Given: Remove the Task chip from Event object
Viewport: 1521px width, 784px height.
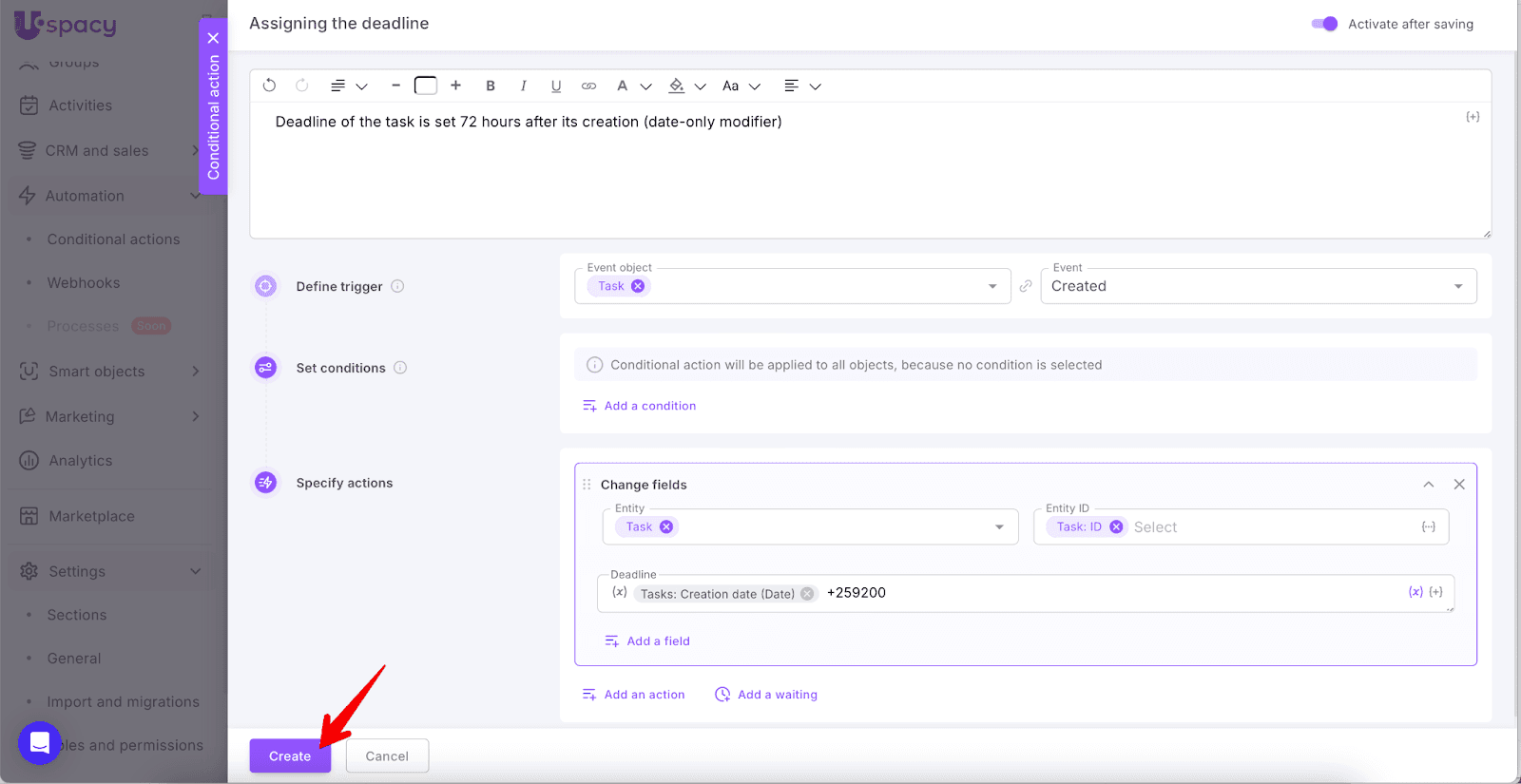Looking at the screenshot, I should click(x=638, y=286).
